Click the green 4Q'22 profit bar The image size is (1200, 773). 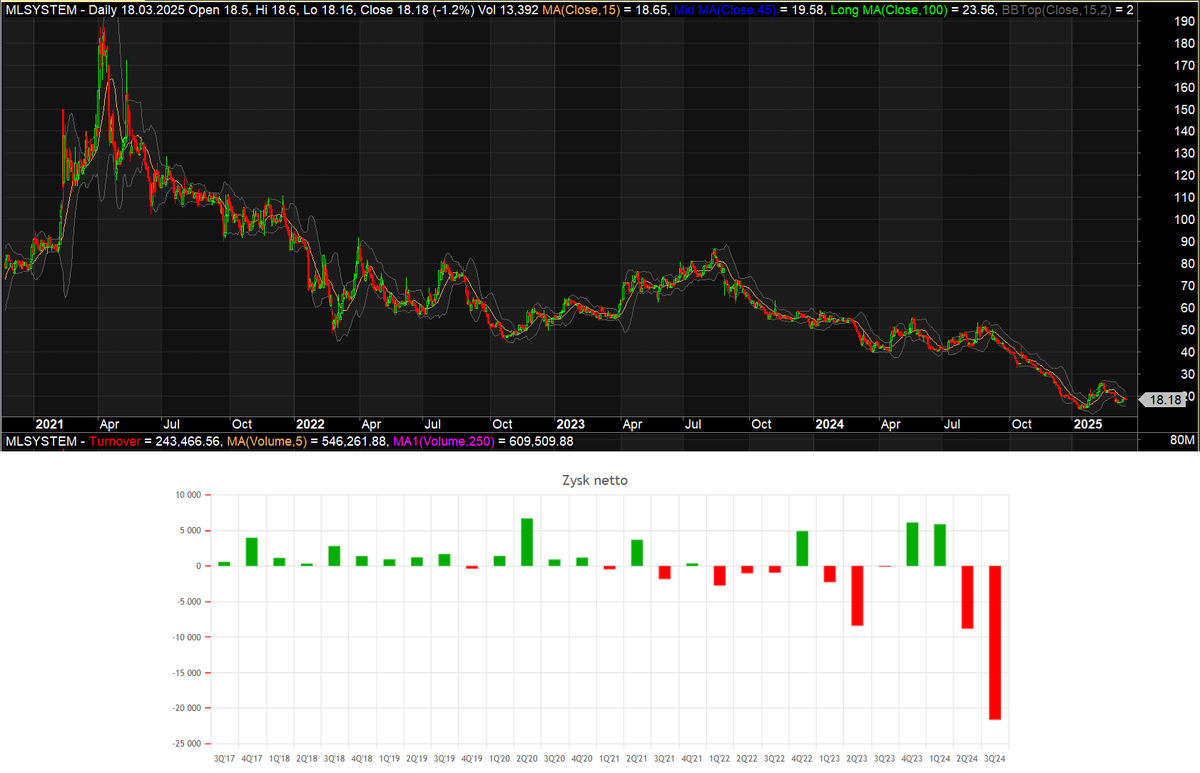pos(802,549)
